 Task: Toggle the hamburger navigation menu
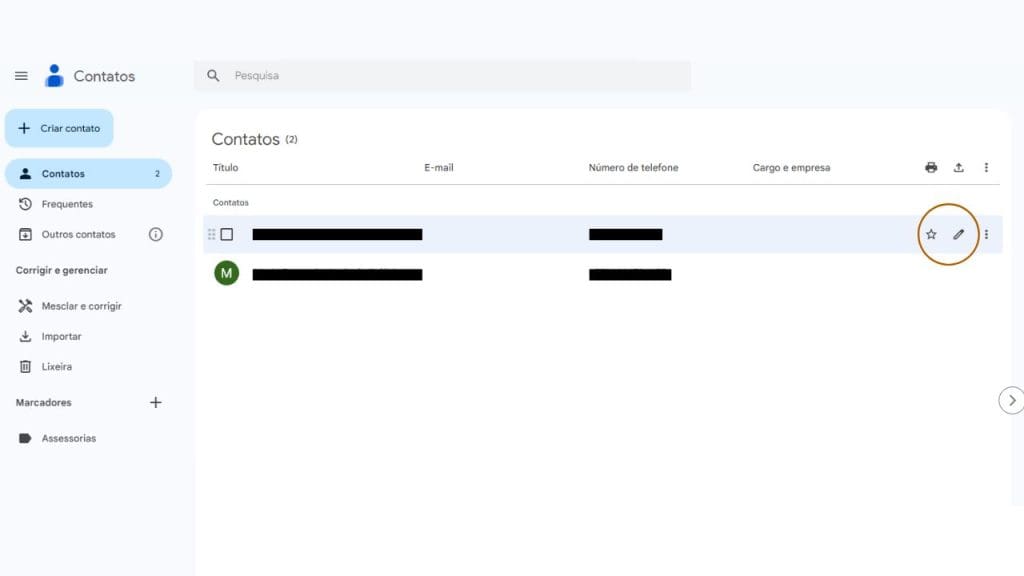click(x=20, y=75)
